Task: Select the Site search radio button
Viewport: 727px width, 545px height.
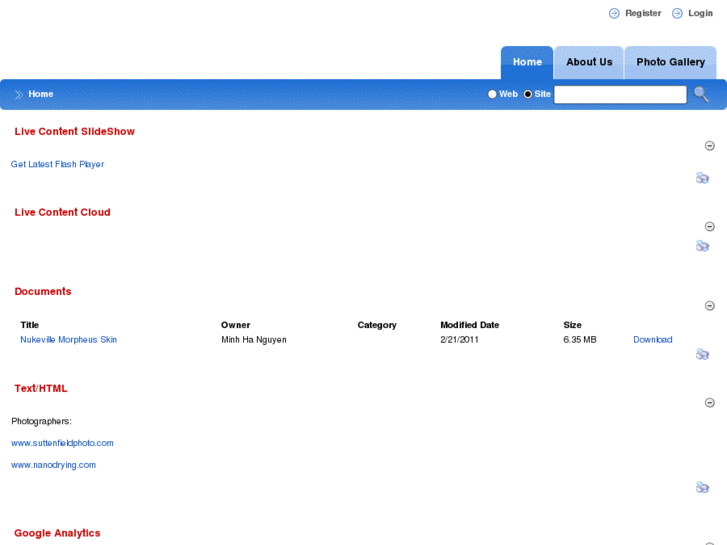Action: pos(528,94)
